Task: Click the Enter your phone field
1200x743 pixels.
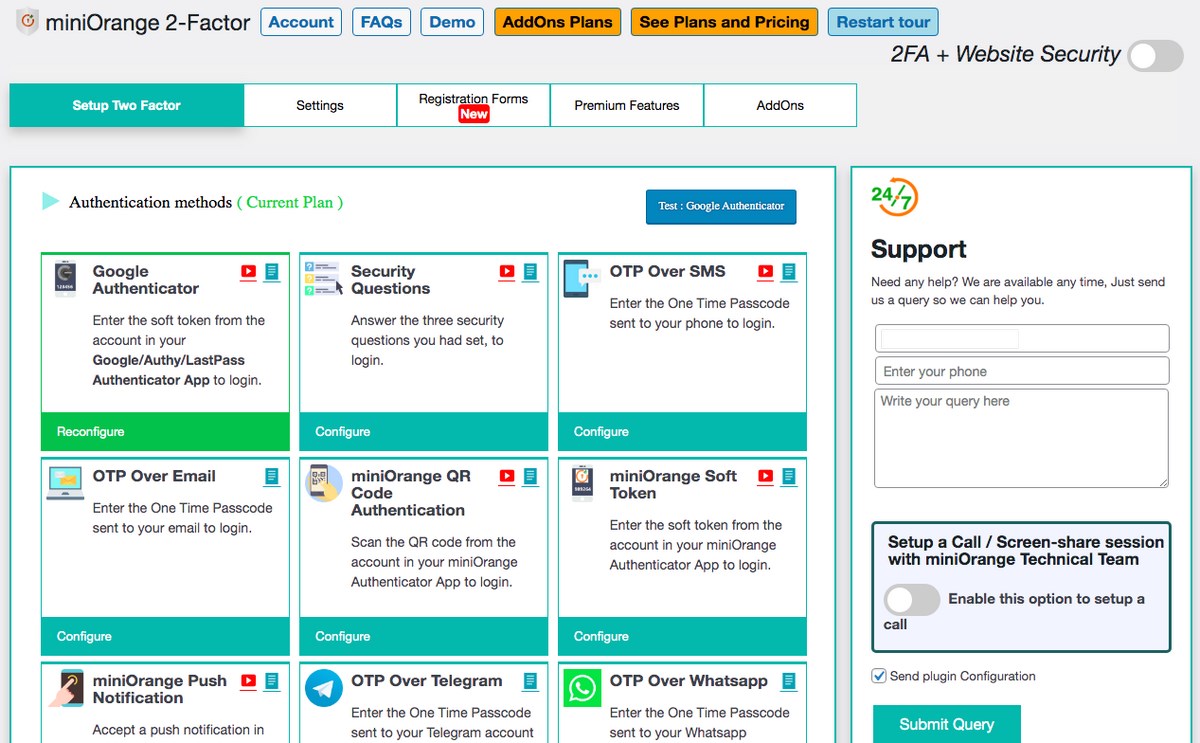Action: [1022, 371]
